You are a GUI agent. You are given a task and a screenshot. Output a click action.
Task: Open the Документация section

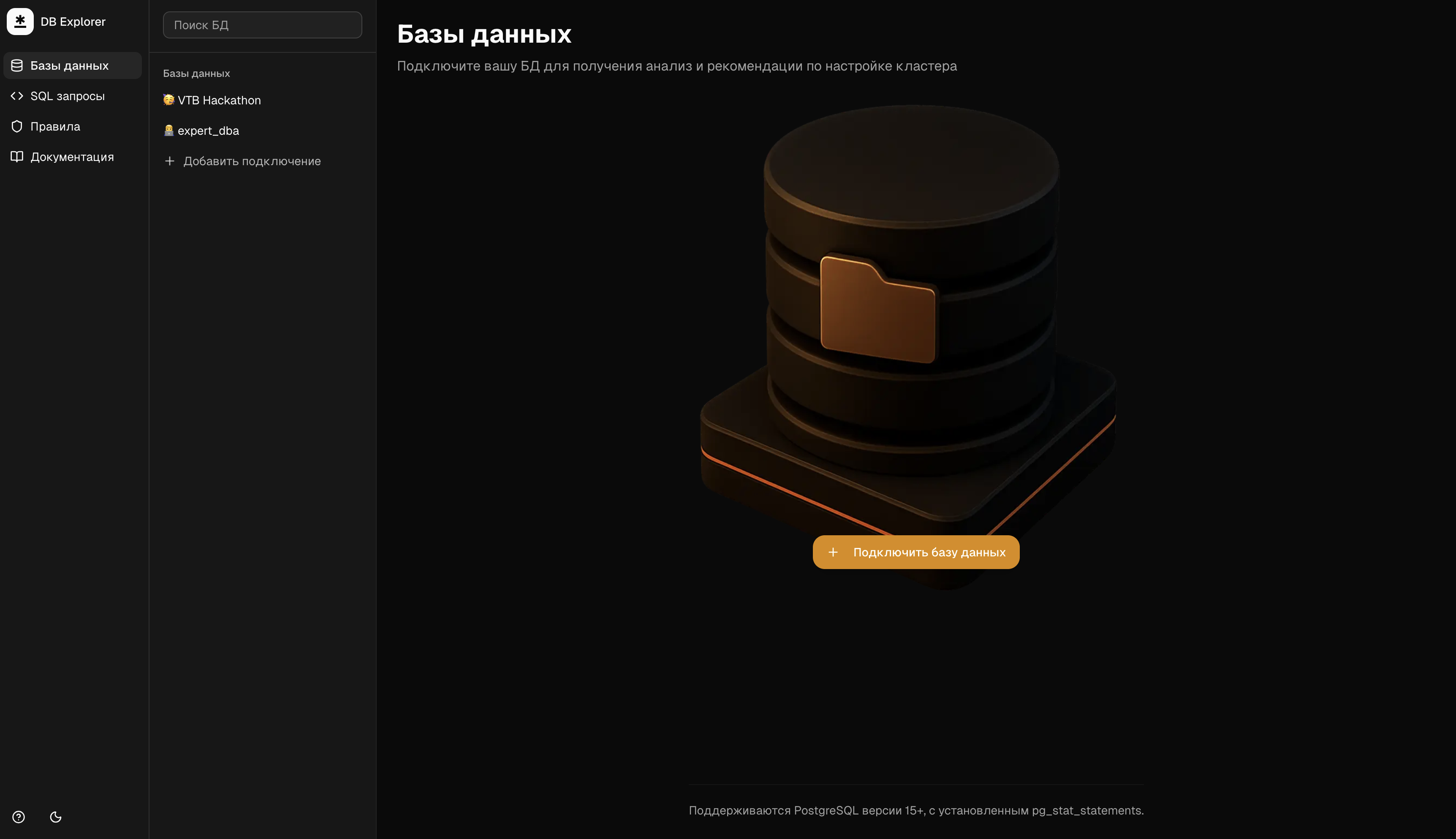pos(72,157)
